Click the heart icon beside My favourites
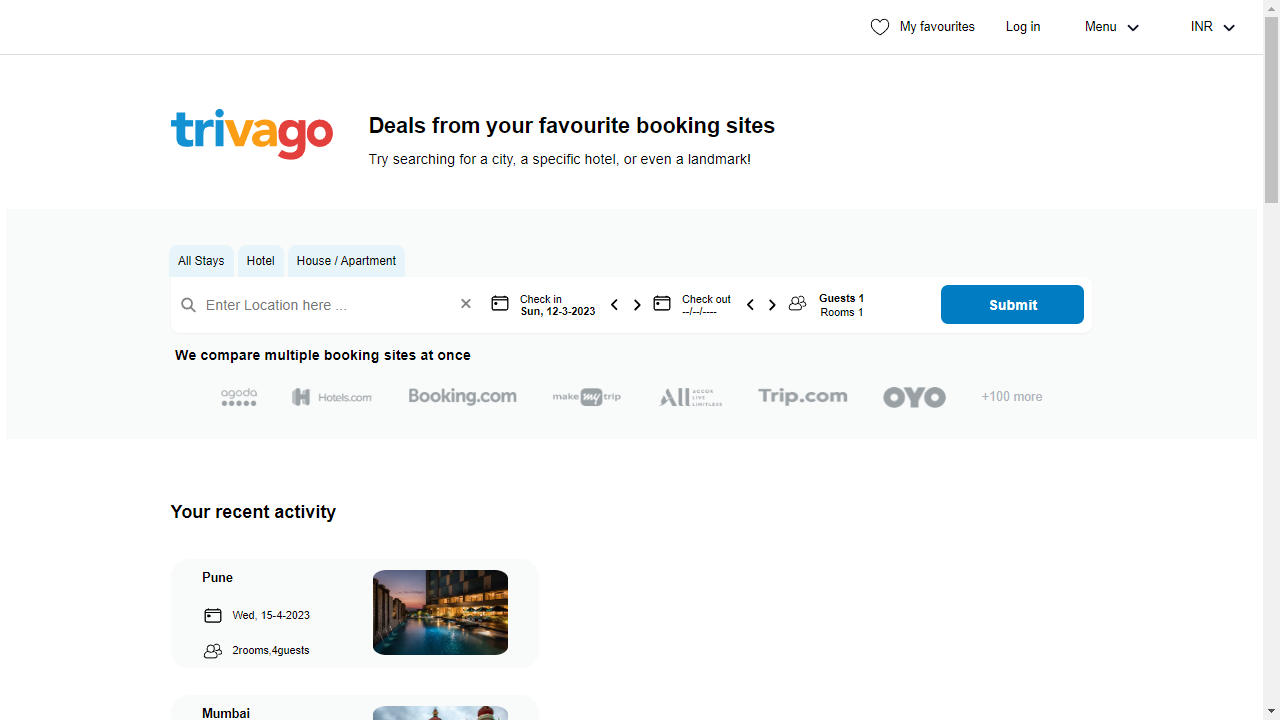 880,27
